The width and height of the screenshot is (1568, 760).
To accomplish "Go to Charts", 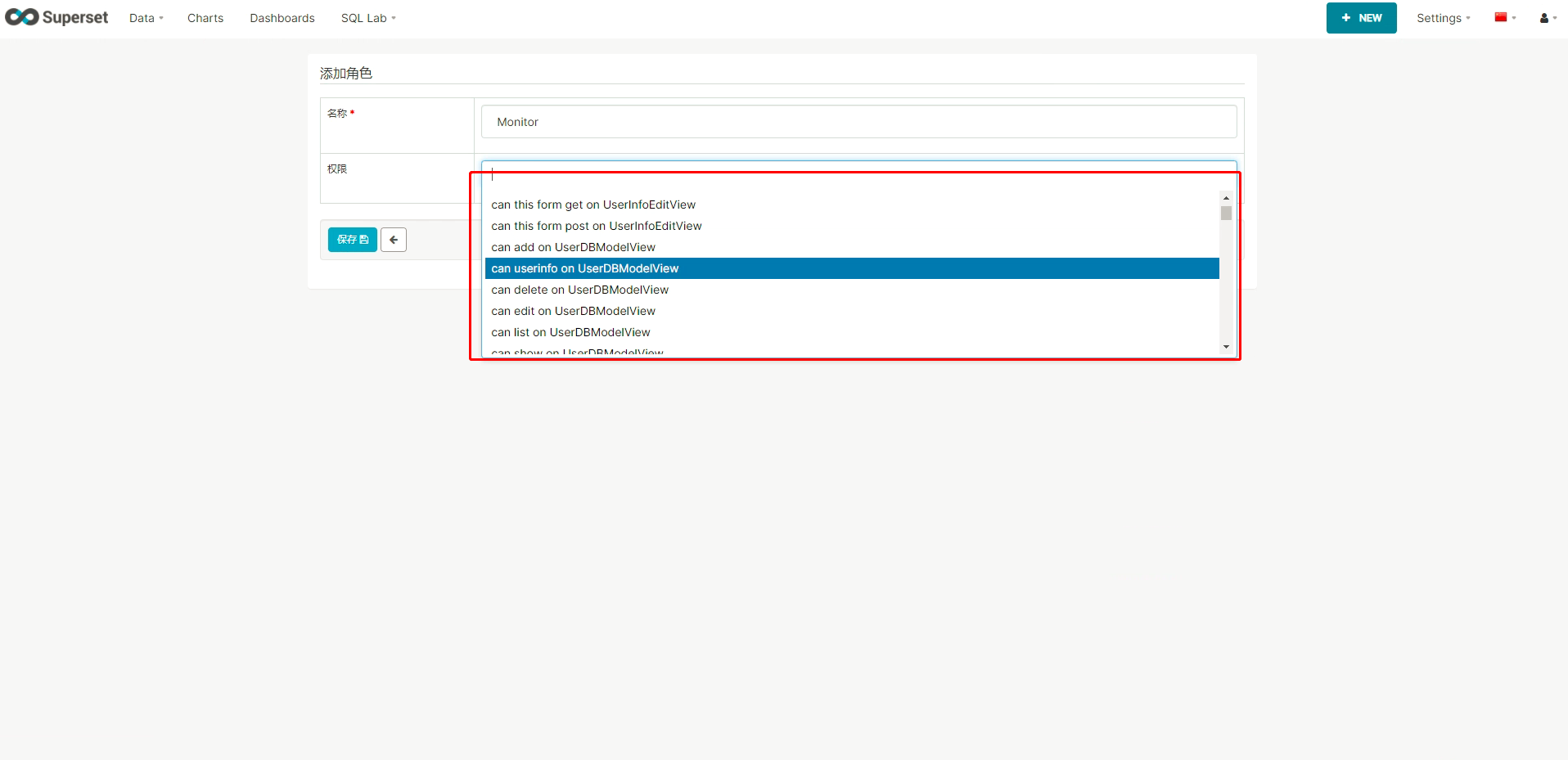I will (205, 18).
